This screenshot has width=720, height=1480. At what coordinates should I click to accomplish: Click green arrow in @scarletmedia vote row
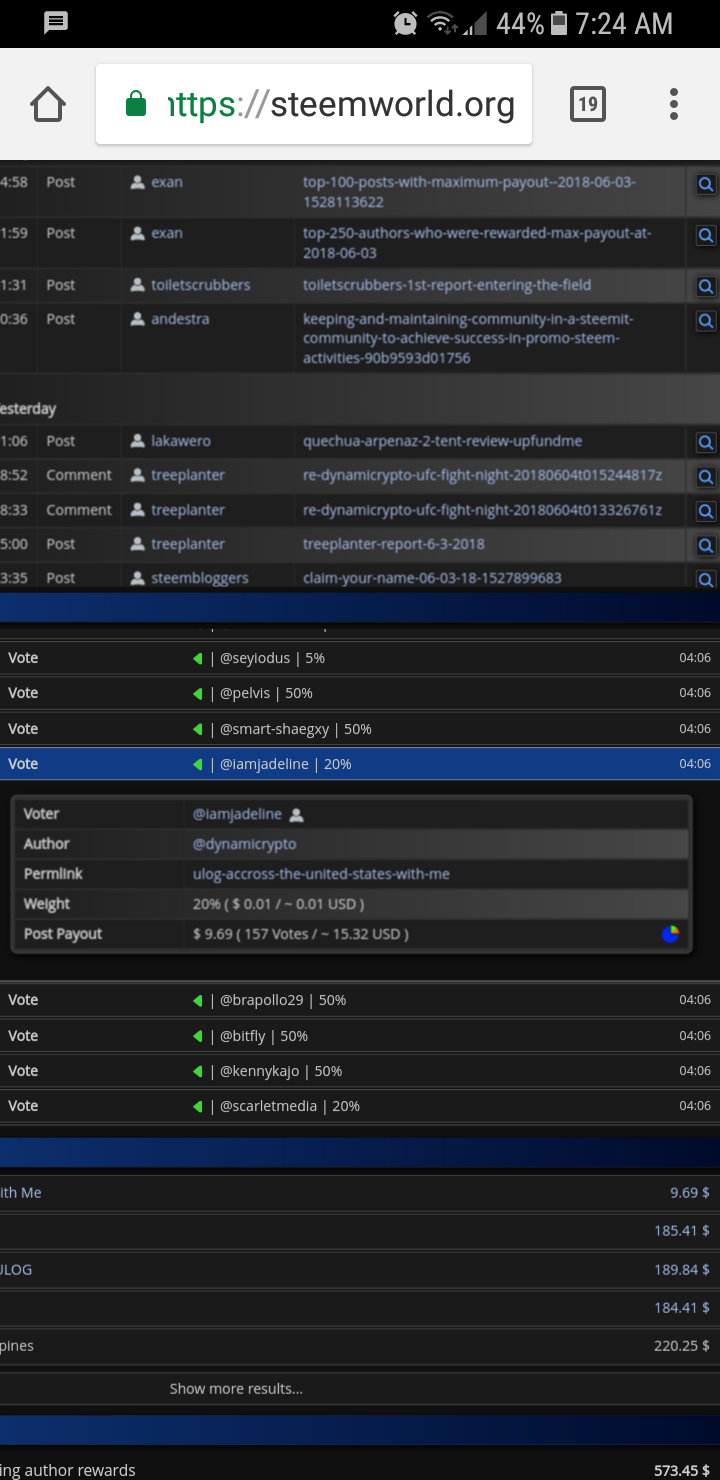click(197, 1106)
